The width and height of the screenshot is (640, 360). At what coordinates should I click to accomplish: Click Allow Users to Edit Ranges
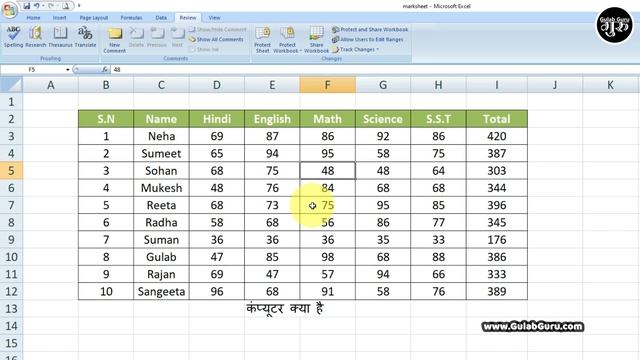pyautogui.click(x=368, y=40)
